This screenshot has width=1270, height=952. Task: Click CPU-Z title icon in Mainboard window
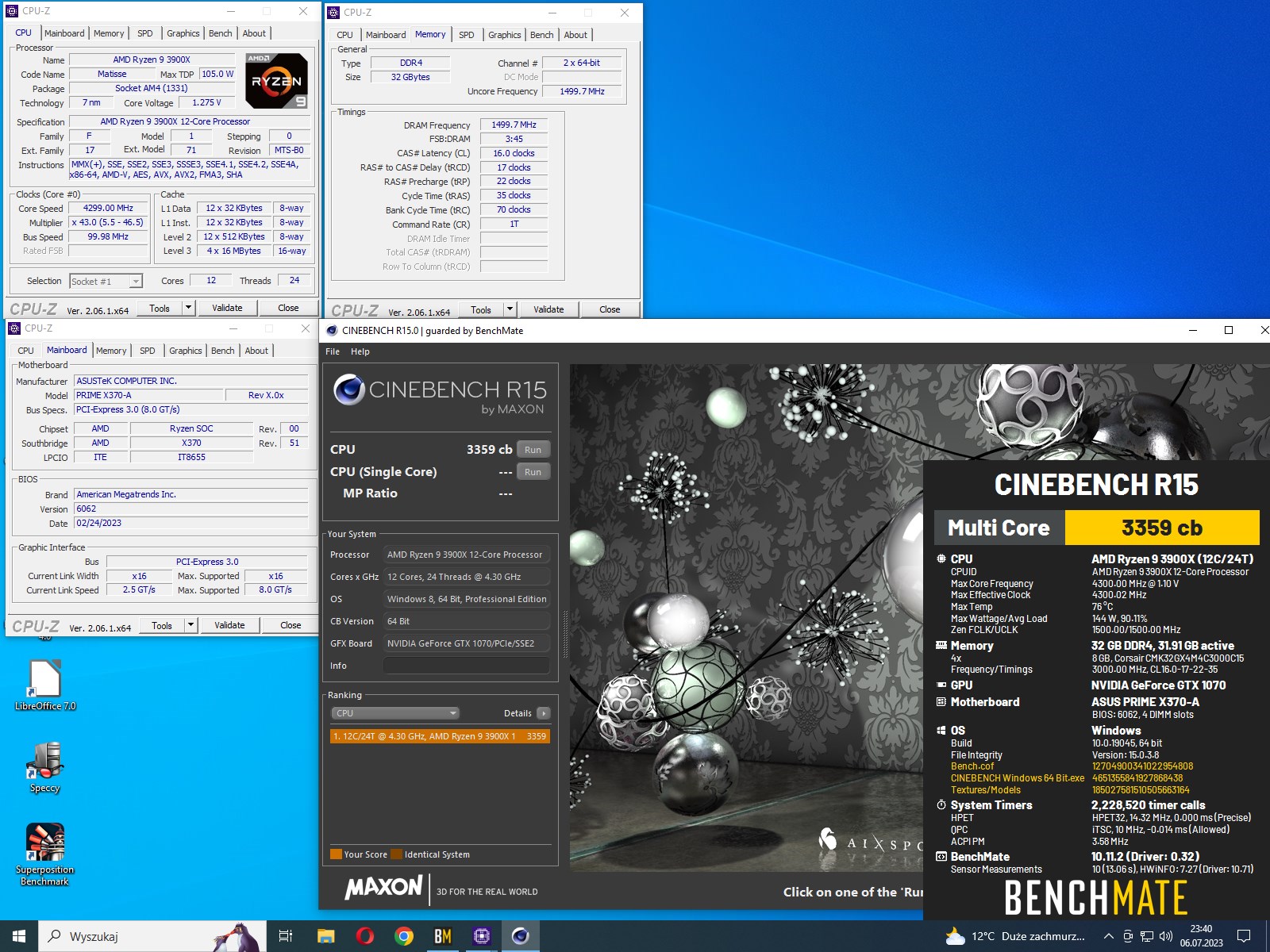coord(13,328)
